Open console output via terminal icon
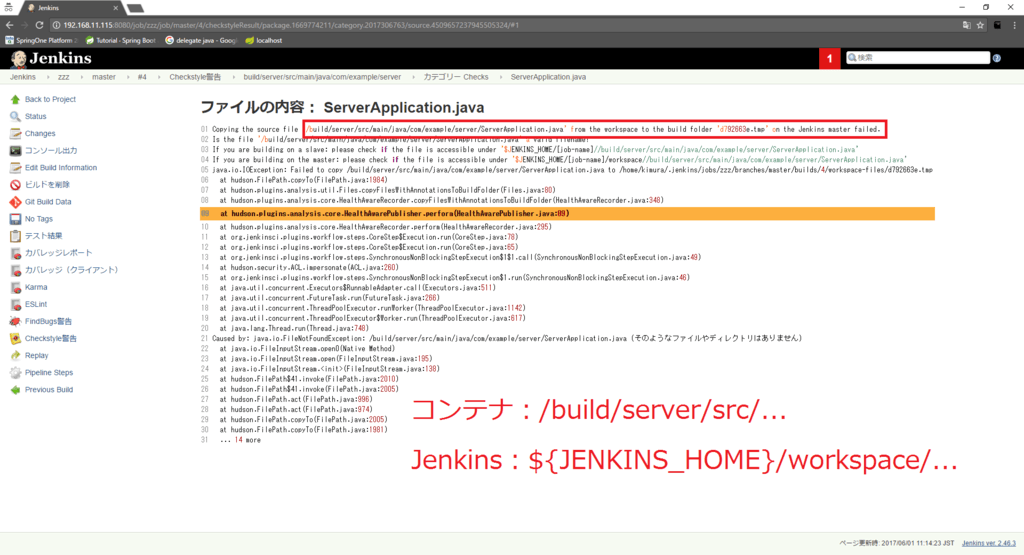The height and width of the screenshot is (555, 1024). (14, 150)
